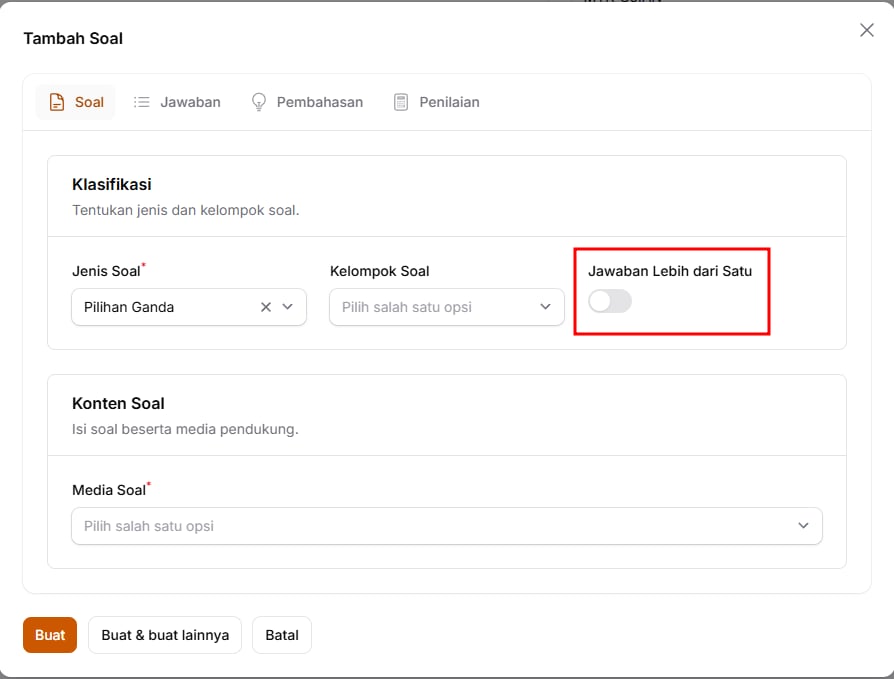The image size is (894, 679).
Task: Click Buat & buat lainnya button
Action: point(165,635)
